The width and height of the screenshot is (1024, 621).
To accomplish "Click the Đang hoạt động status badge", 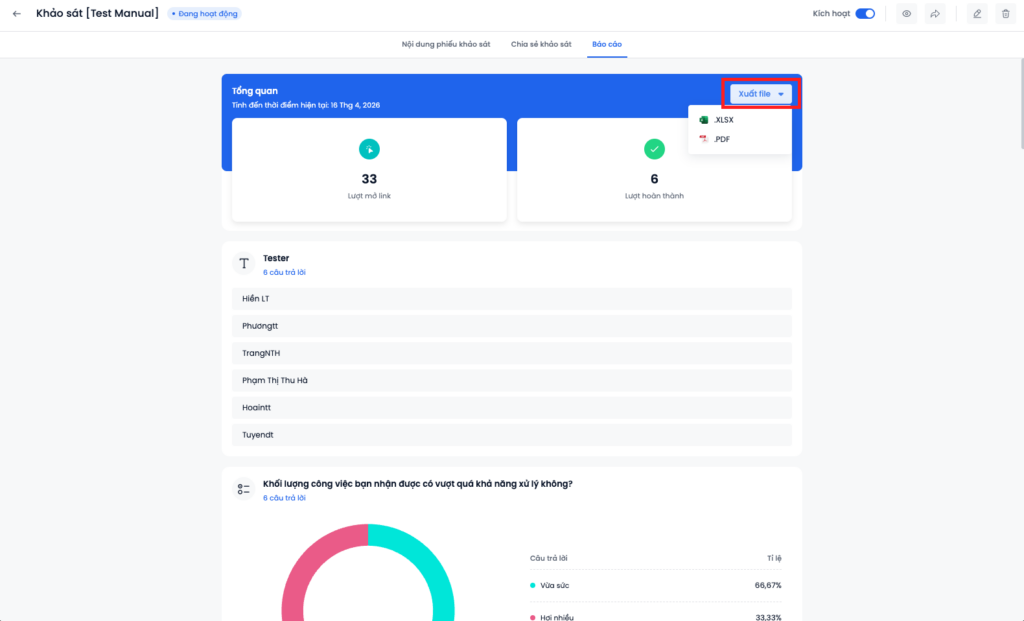I will [x=204, y=14].
